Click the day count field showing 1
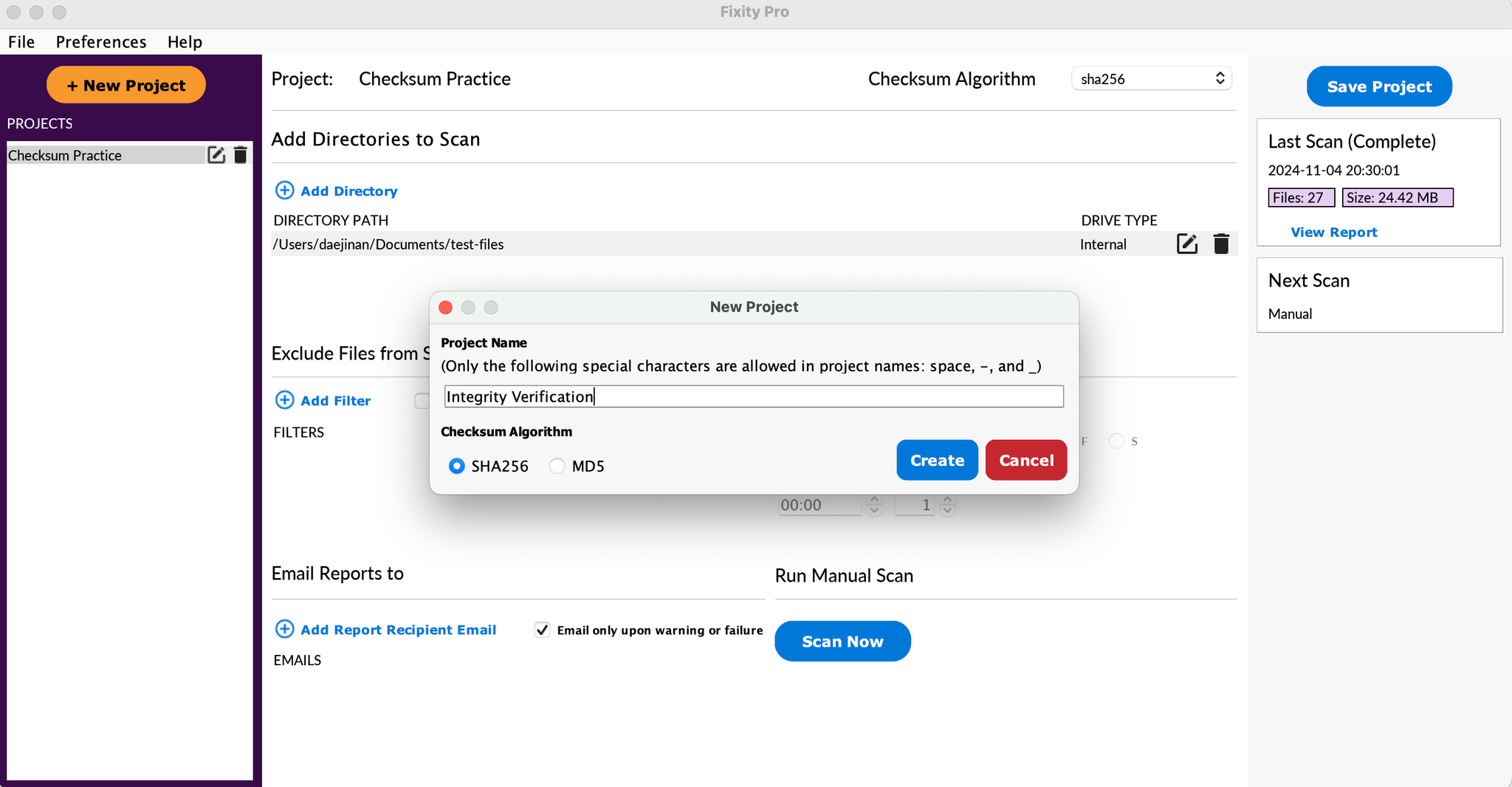 tap(915, 505)
